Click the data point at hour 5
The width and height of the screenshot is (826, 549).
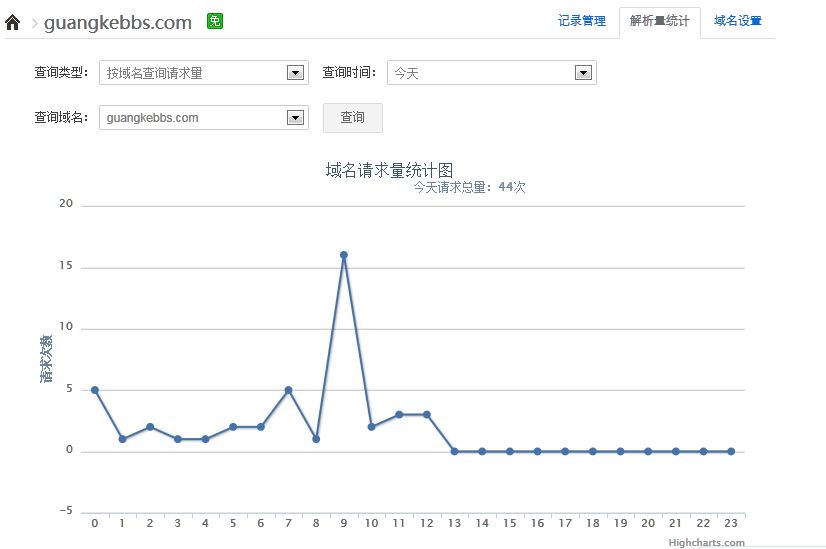[233, 427]
